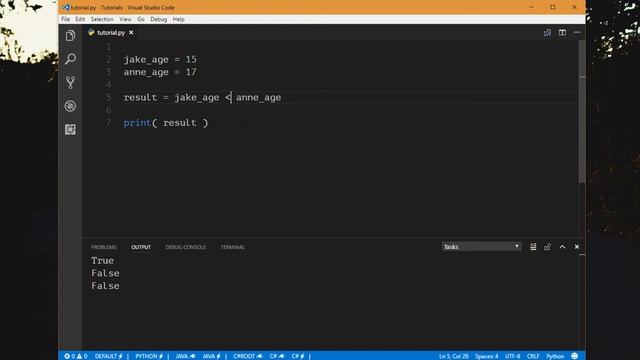Click line number 5 in the gutter
This screenshot has height=360, width=640.
(x=108, y=97)
